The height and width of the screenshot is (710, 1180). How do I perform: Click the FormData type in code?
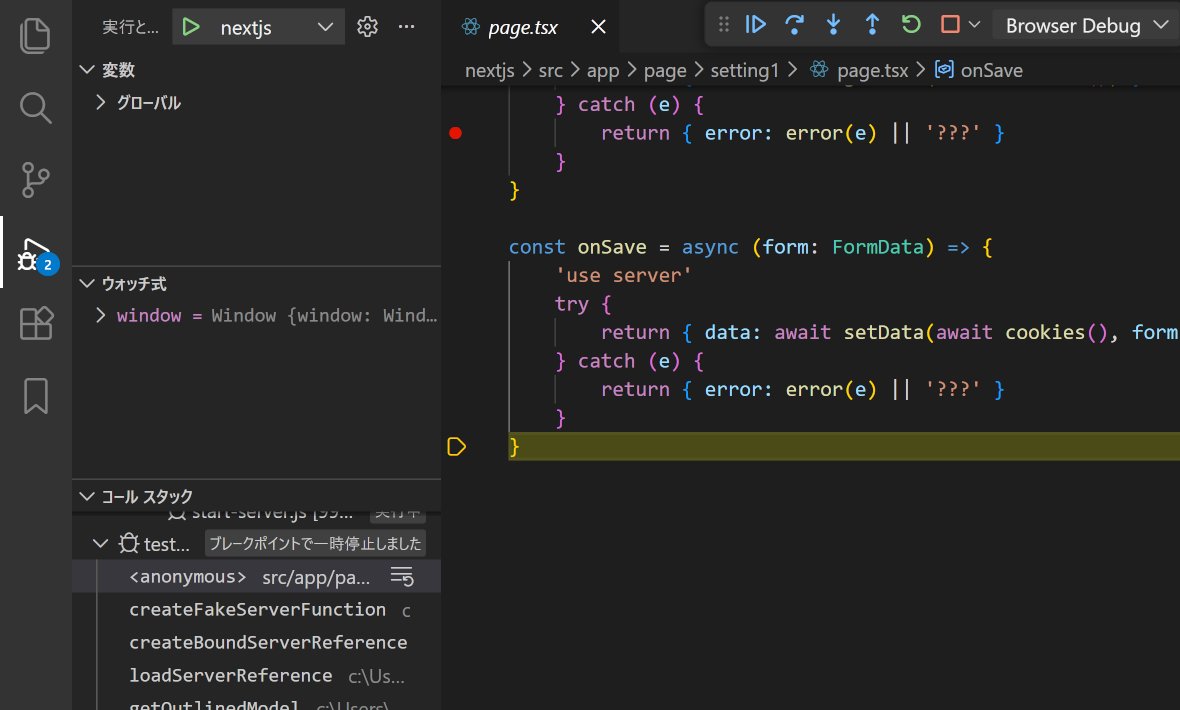[x=877, y=247]
